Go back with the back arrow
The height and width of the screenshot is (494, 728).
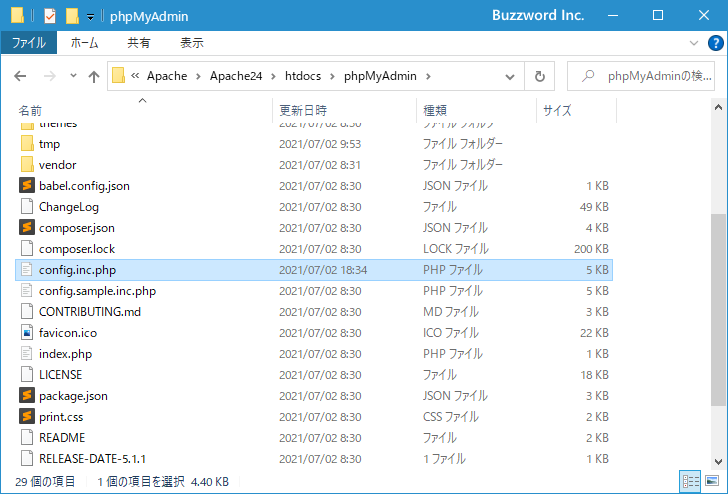(20, 76)
